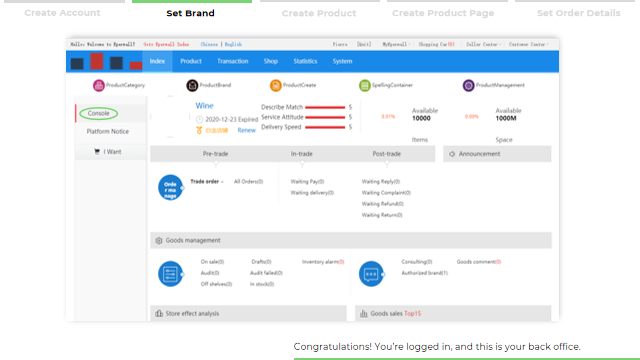Switch to the Index tab
Viewport: 640px width, 360px height.
[157, 61]
